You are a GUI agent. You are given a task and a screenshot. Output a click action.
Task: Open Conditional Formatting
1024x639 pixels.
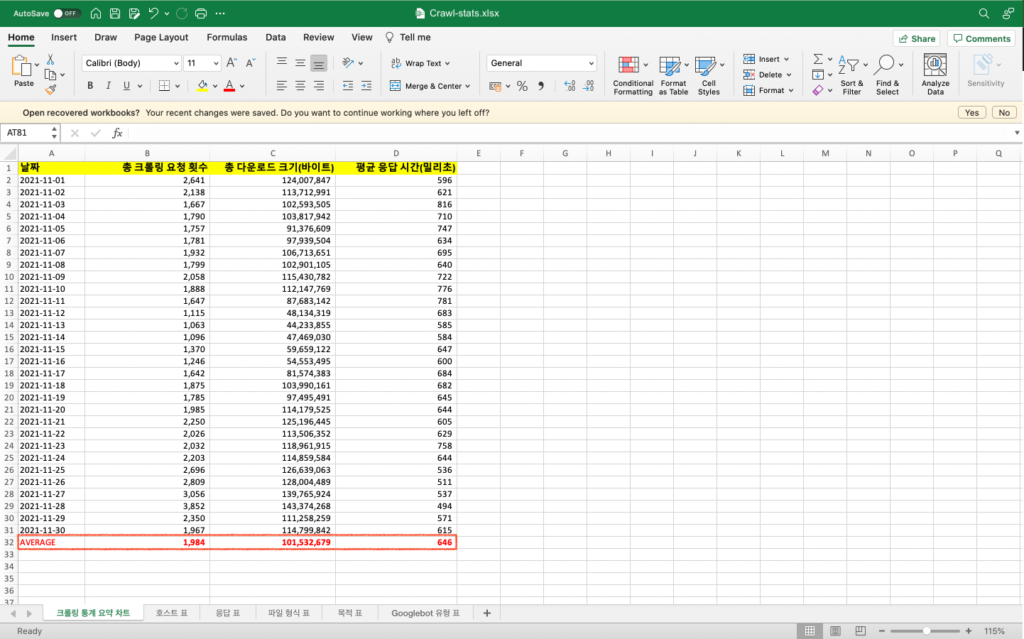click(632, 76)
